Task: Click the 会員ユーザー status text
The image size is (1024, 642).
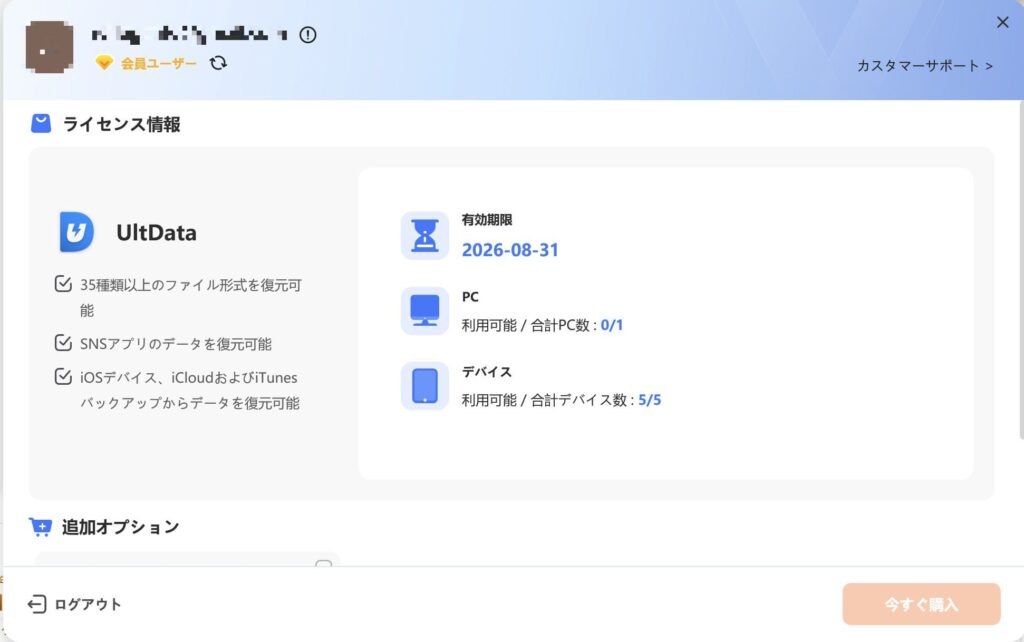Action: [159, 63]
